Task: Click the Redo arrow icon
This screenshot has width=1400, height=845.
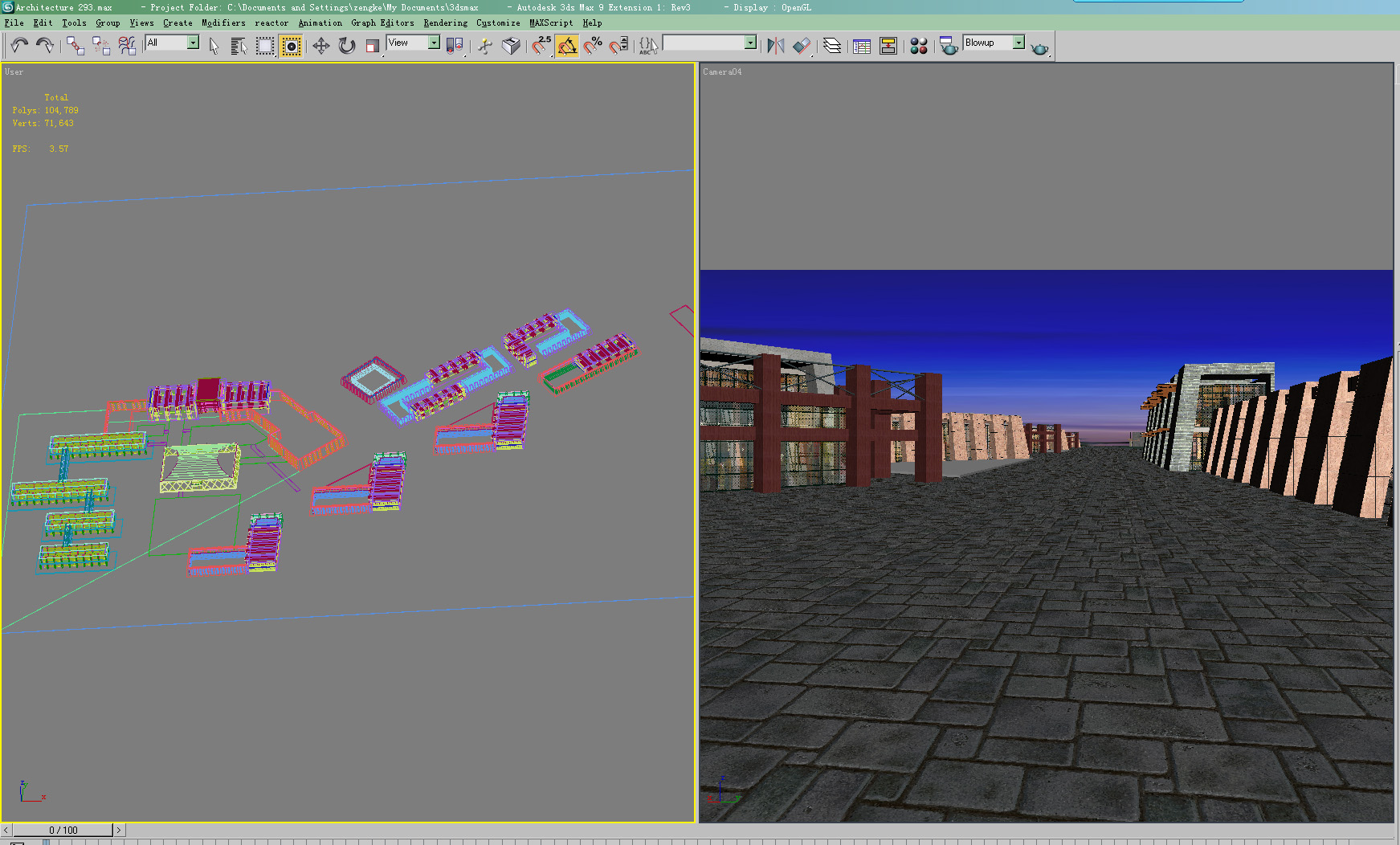Action: pos(45,46)
